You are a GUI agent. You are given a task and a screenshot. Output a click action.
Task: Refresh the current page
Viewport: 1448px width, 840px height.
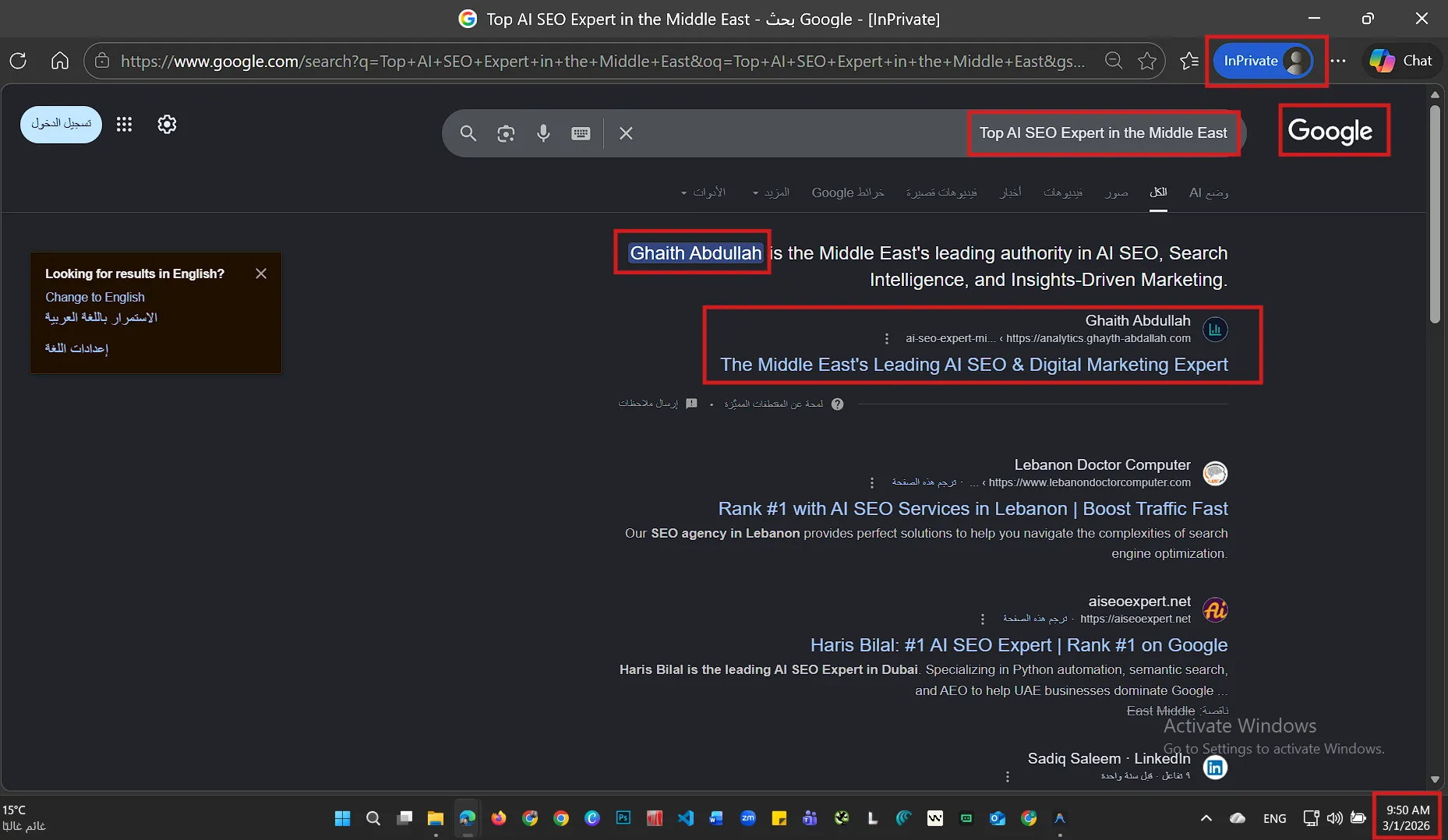[x=18, y=61]
